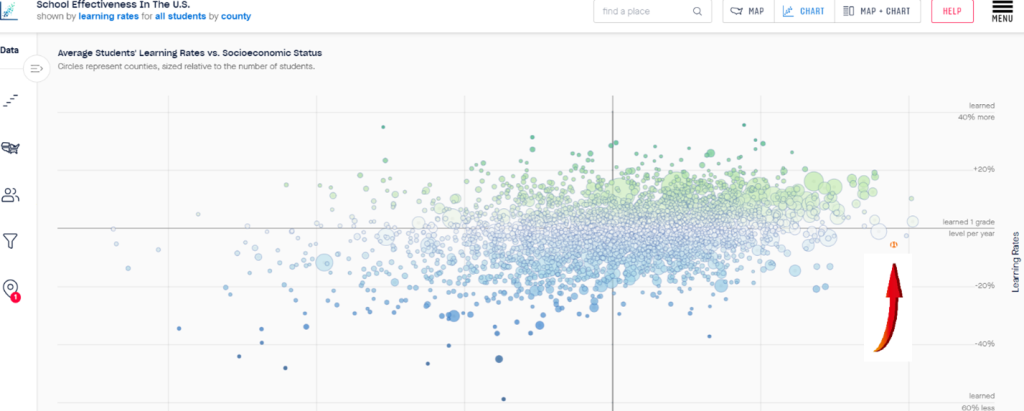Open the location pin with notification badge

(x=11, y=289)
